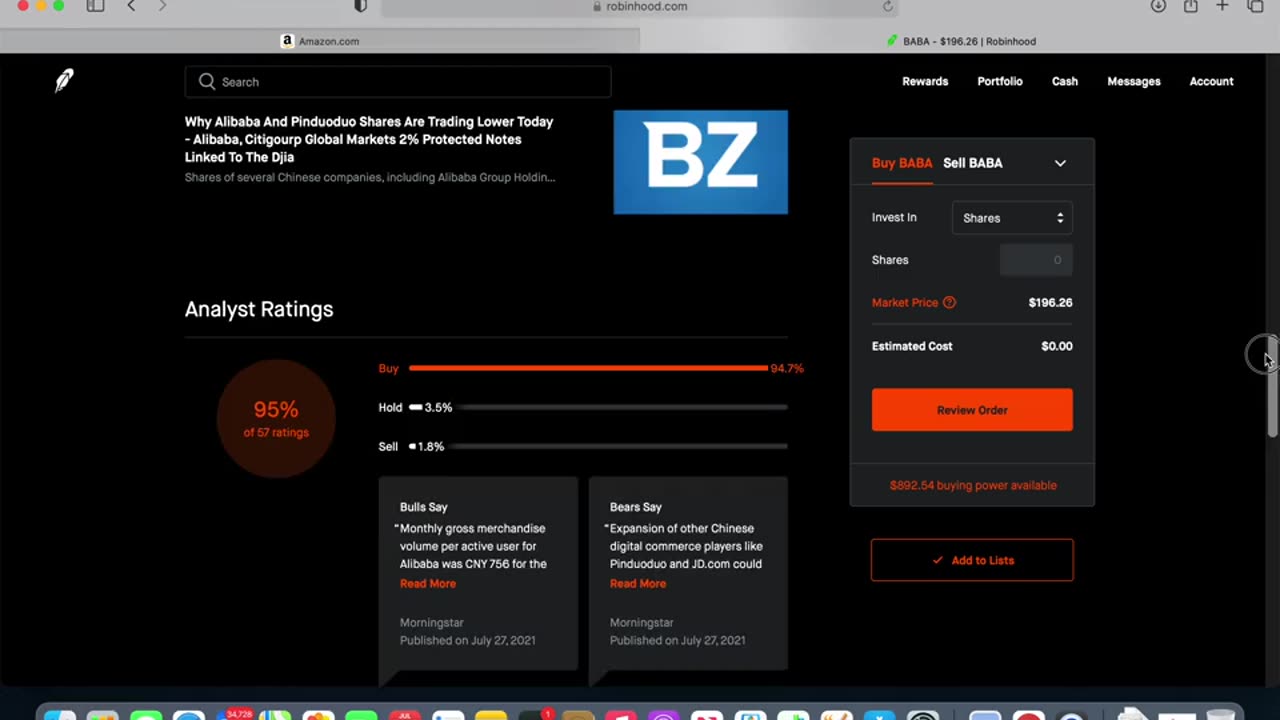Click Read More under Bulls Say

pos(428,584)
